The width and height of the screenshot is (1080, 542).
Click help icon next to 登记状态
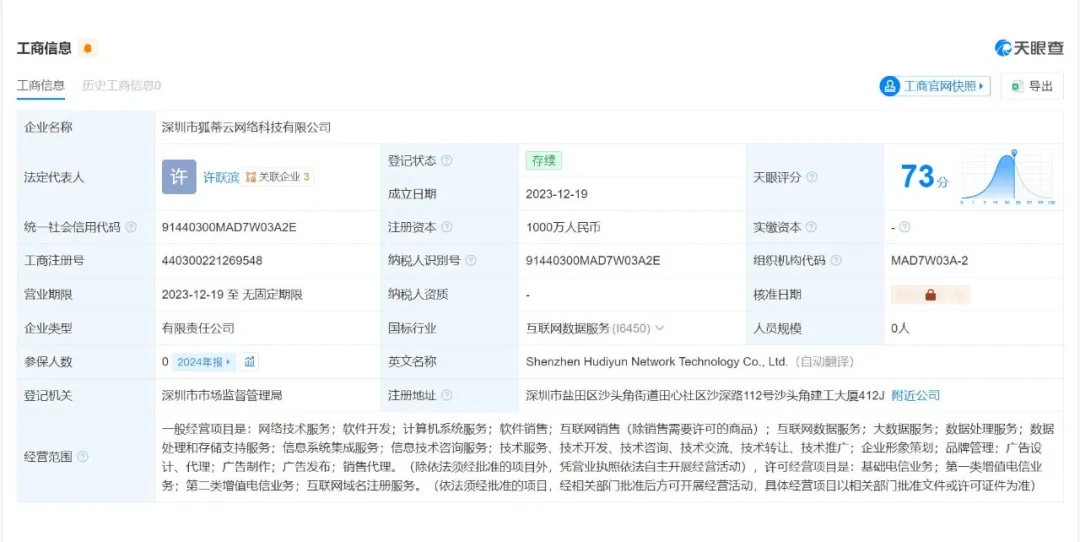click(446, 160)
